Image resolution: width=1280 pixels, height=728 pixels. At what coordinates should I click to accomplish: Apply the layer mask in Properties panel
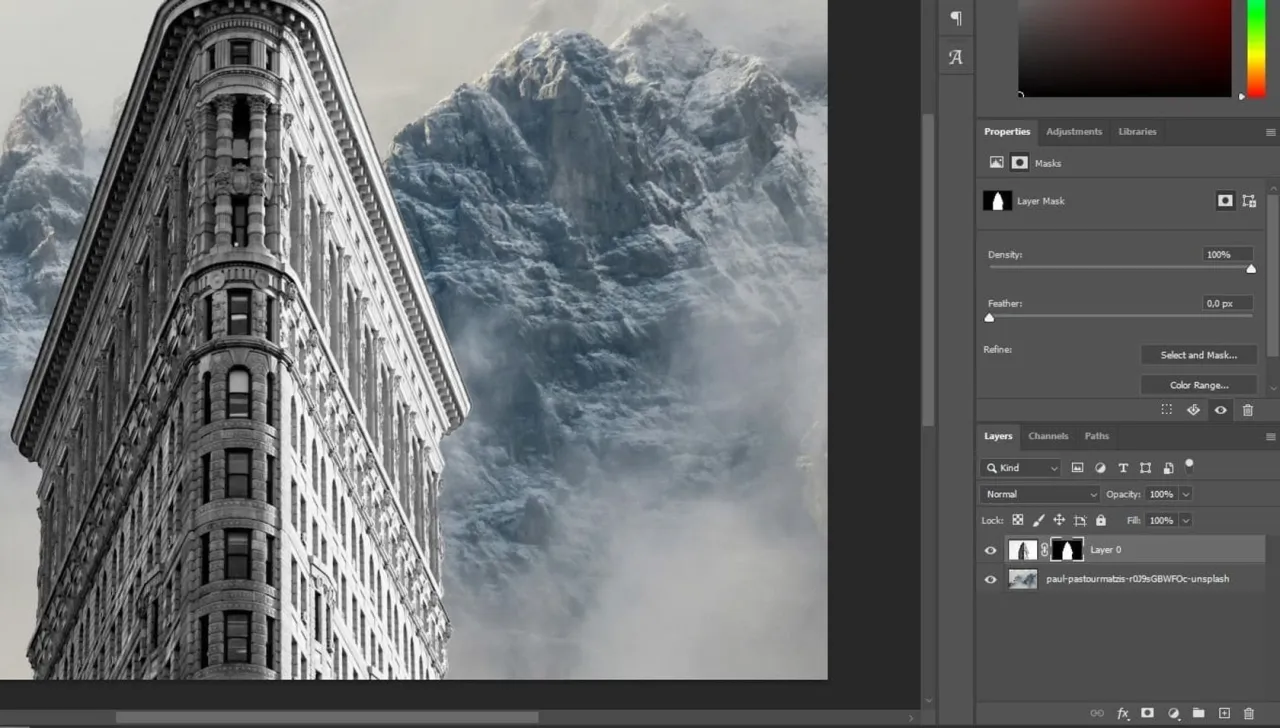pyautogui.click(x=1193, y=409)
